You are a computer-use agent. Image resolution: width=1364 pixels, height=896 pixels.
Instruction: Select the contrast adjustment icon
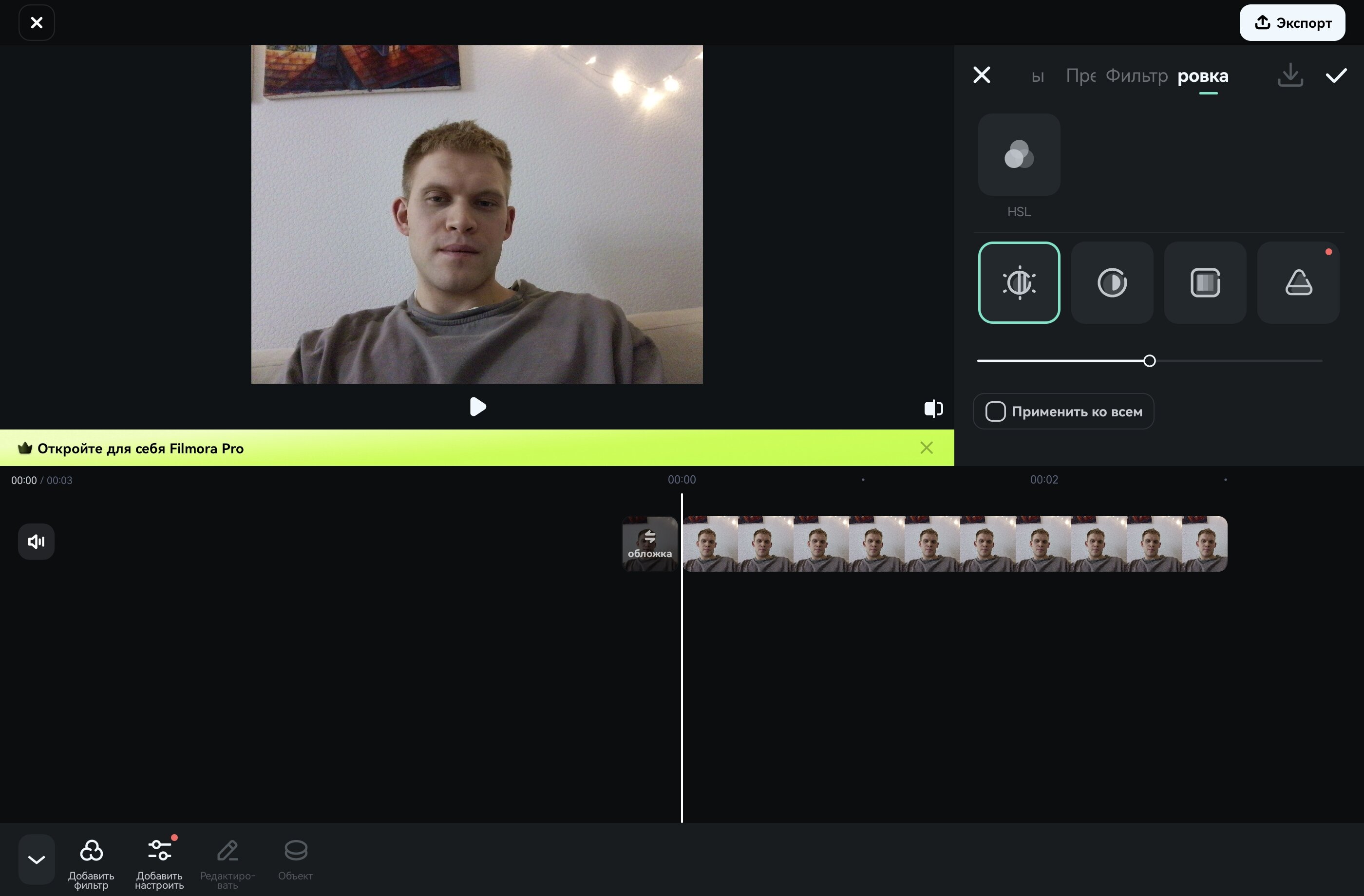1112,282
